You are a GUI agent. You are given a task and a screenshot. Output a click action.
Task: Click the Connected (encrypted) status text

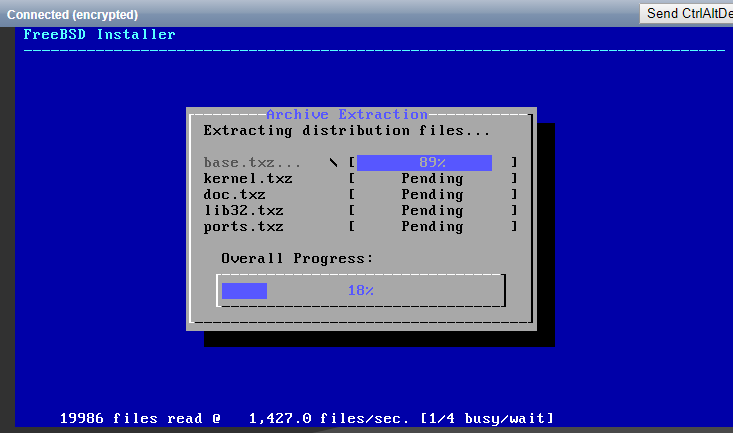click(x=72, y=14)
